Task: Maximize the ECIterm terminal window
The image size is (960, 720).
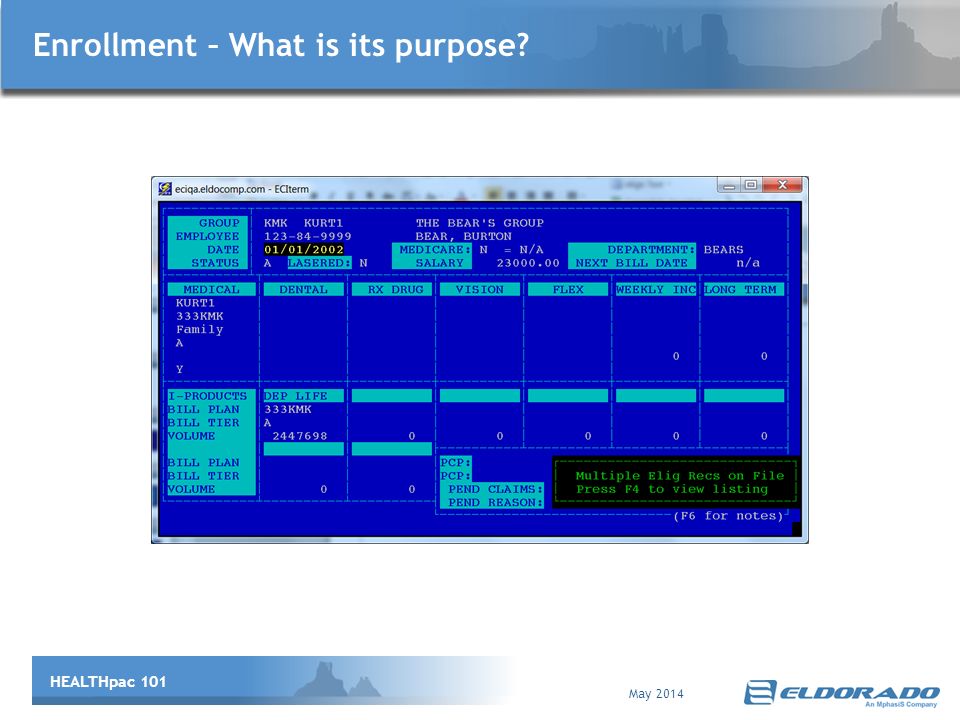Action: (x=751, y=185)
